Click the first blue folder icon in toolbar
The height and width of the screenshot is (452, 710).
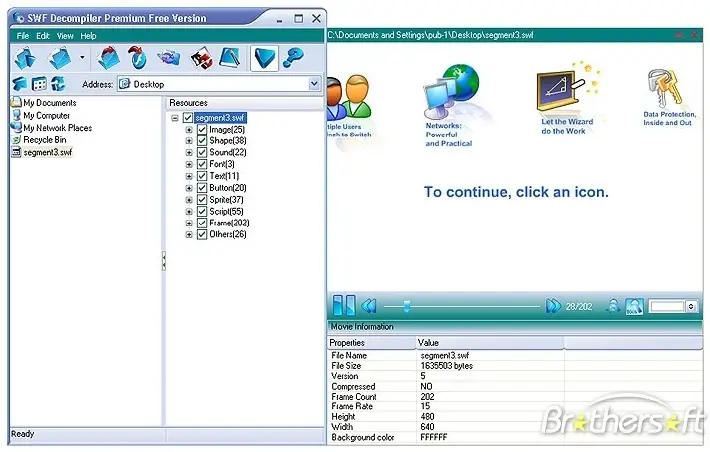(25, 58)
